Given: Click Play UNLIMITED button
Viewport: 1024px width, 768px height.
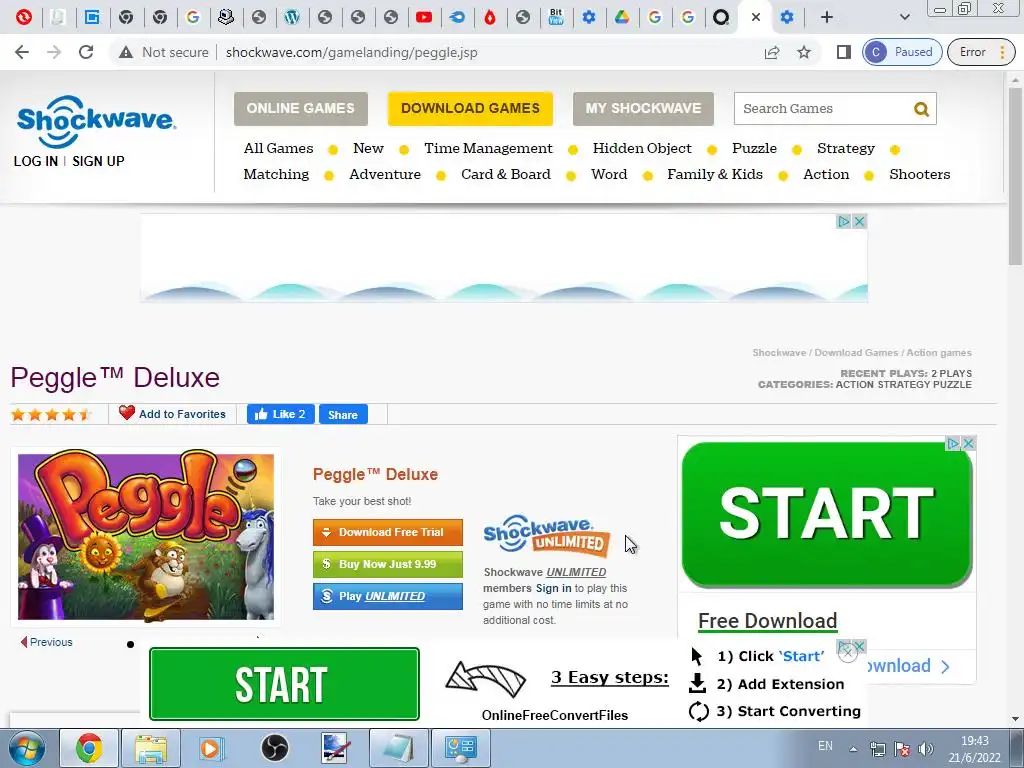Looking at the screenshot, I should tap(387, 596).
